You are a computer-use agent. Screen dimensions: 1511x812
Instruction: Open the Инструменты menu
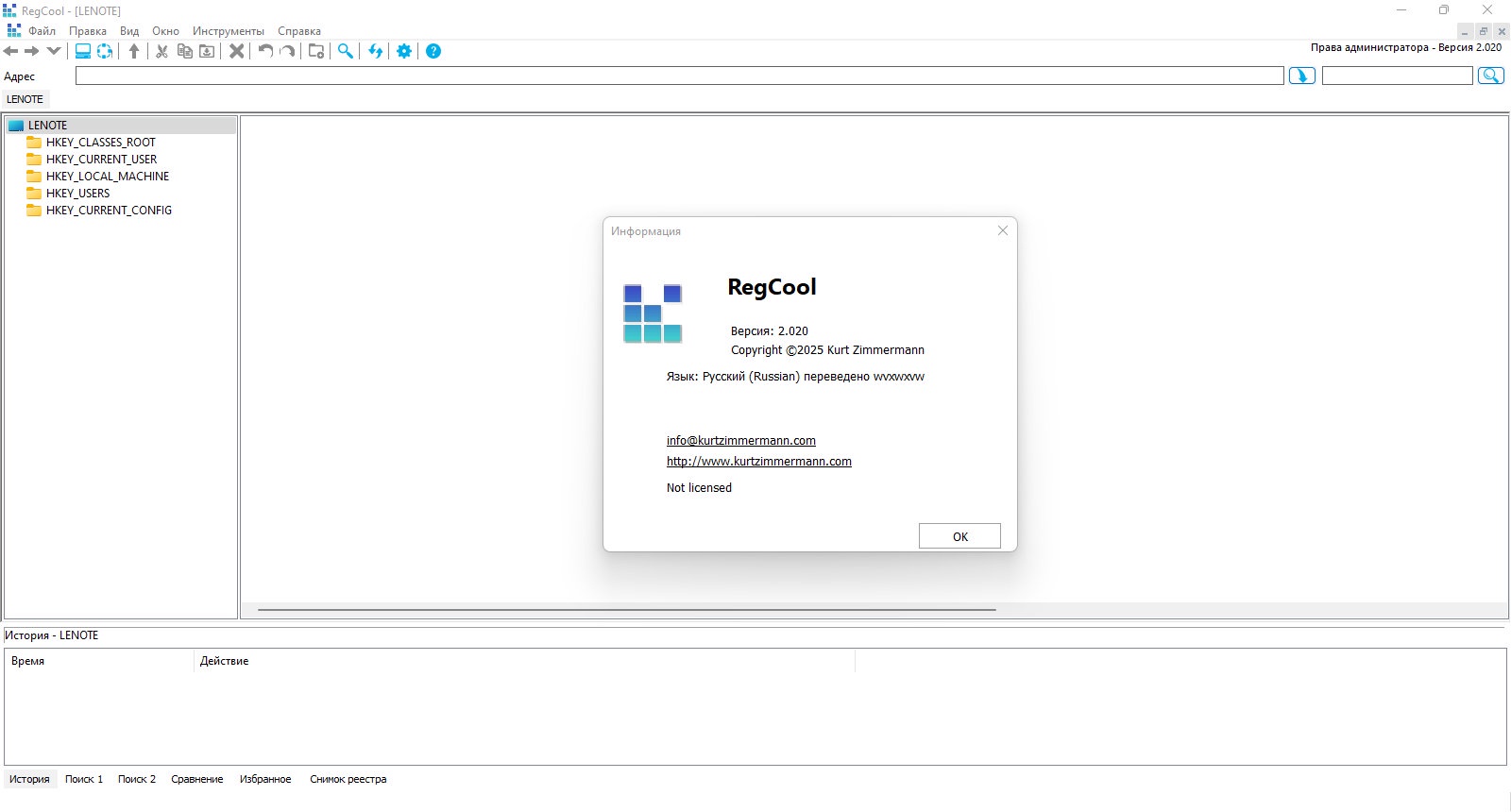(229, 31)
